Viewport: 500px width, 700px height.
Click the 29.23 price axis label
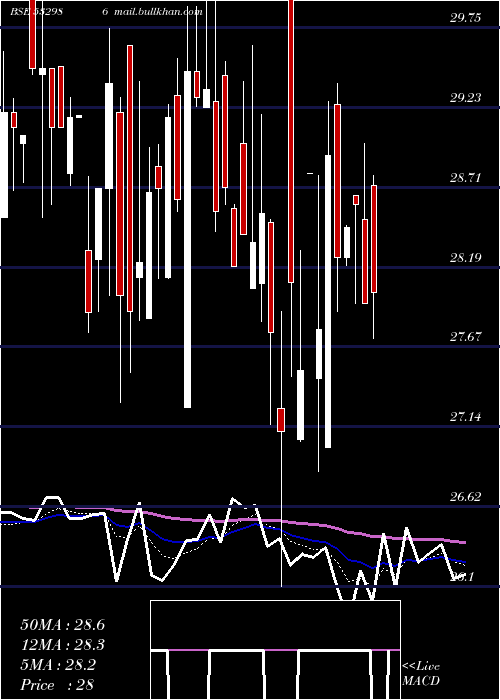(466, 98)
